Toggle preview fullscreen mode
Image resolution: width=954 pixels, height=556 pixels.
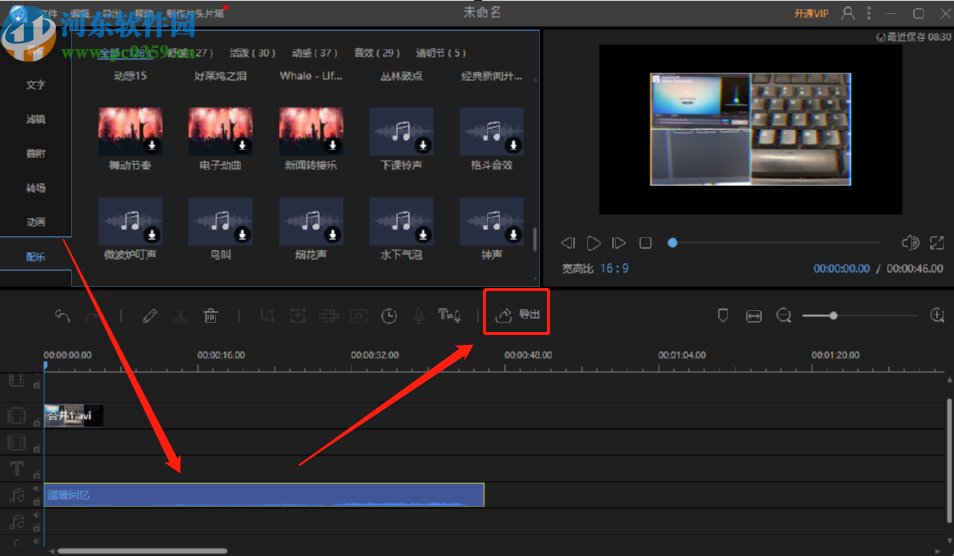click(937, 243)
